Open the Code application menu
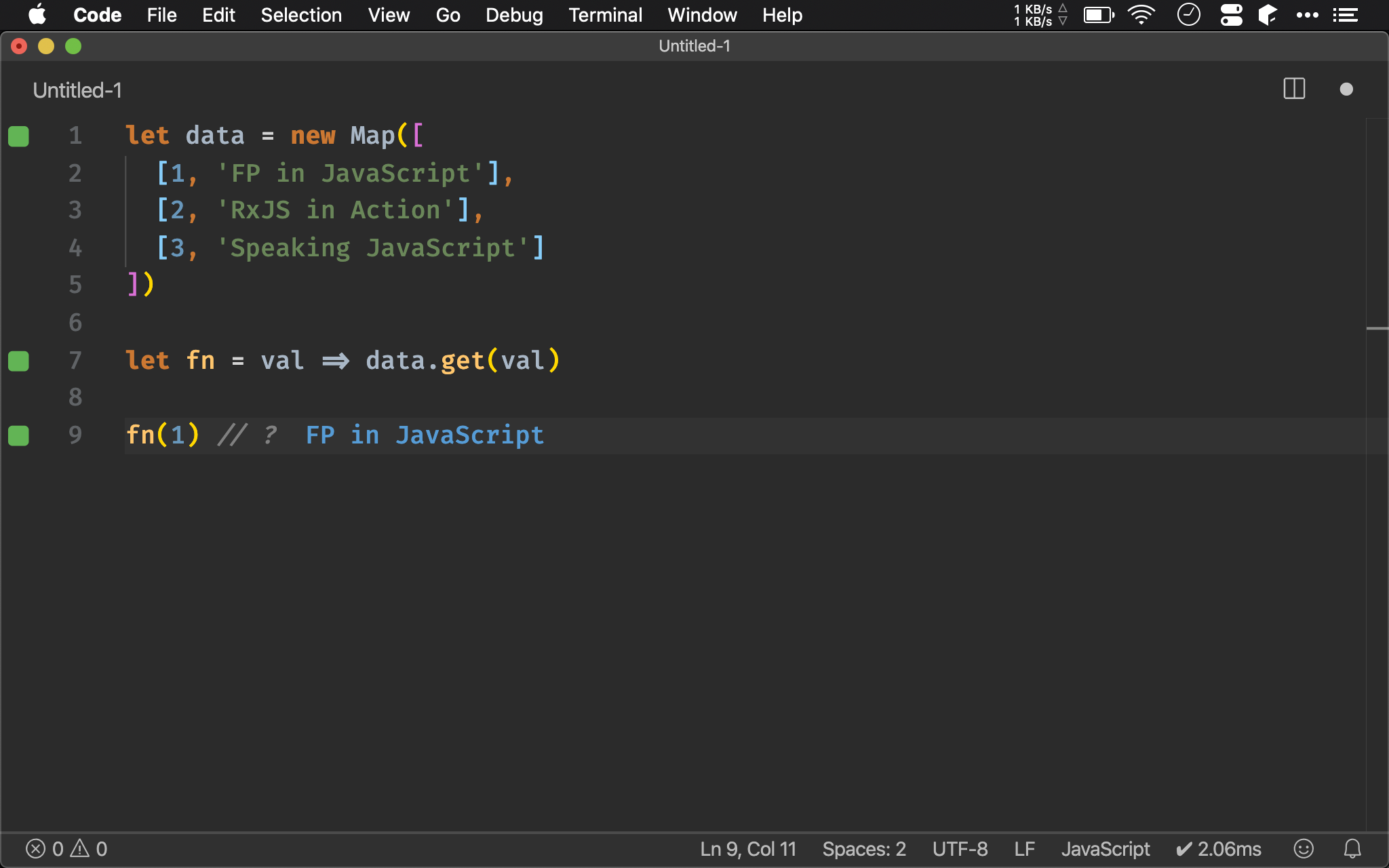1389x868 pixels. click(x=98, y=15)
